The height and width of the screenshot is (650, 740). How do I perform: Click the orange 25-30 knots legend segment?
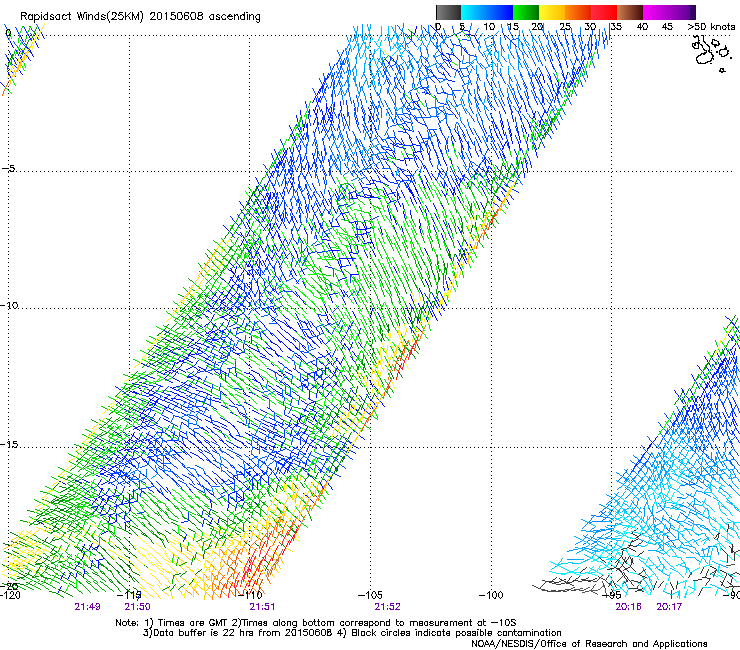578,12
